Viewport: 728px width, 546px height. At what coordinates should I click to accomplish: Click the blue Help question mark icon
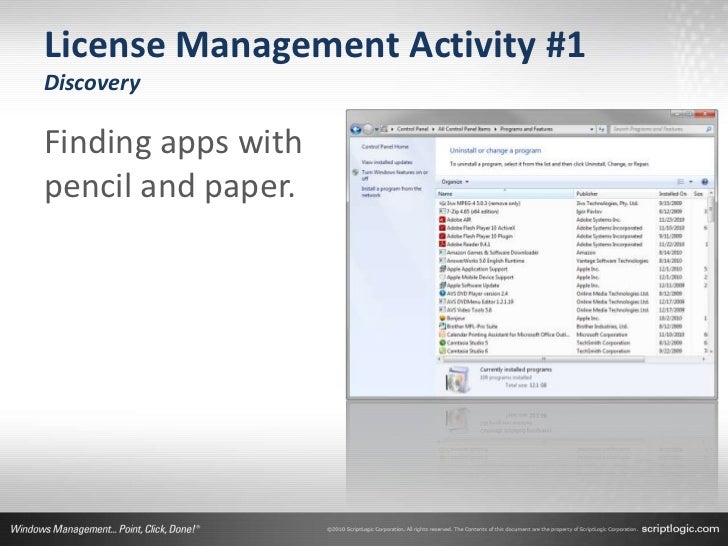(705, 182)
